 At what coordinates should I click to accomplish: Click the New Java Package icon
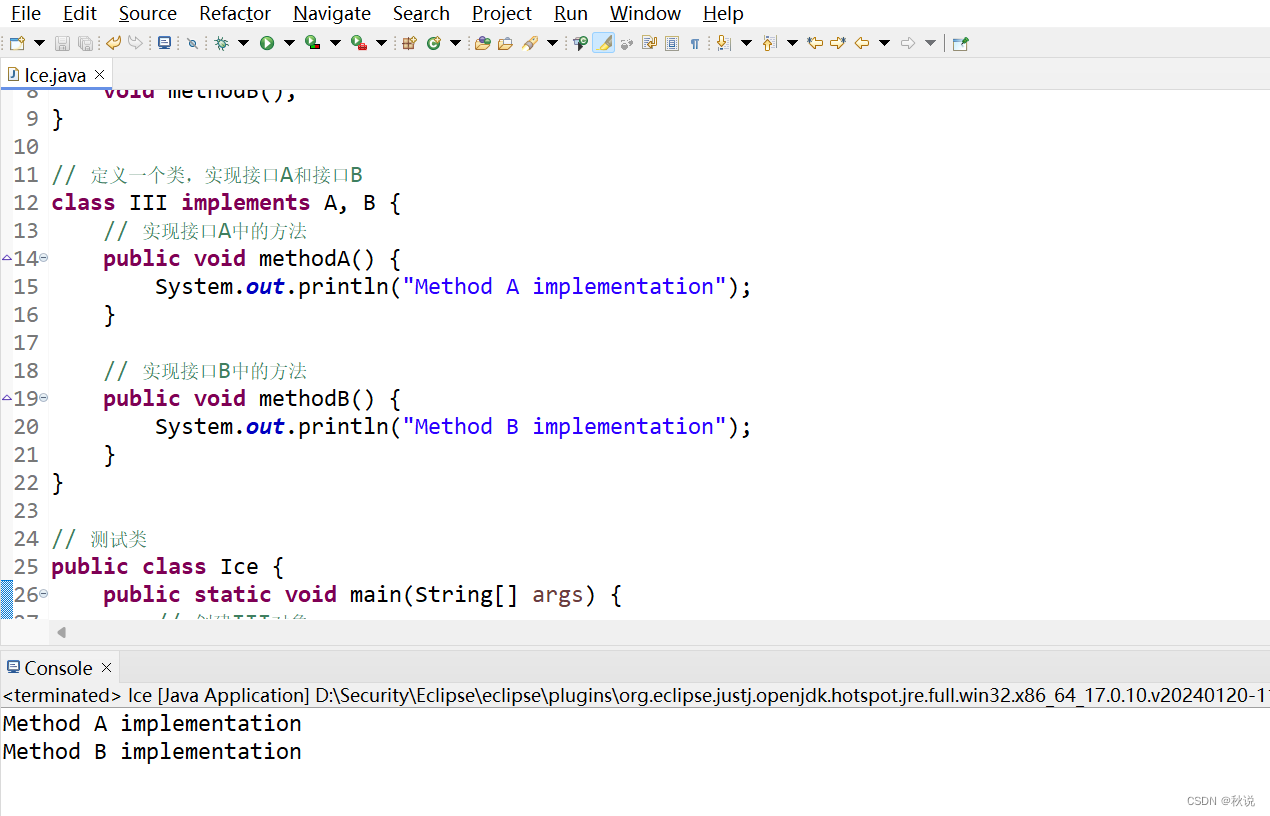tap(409, 43)
